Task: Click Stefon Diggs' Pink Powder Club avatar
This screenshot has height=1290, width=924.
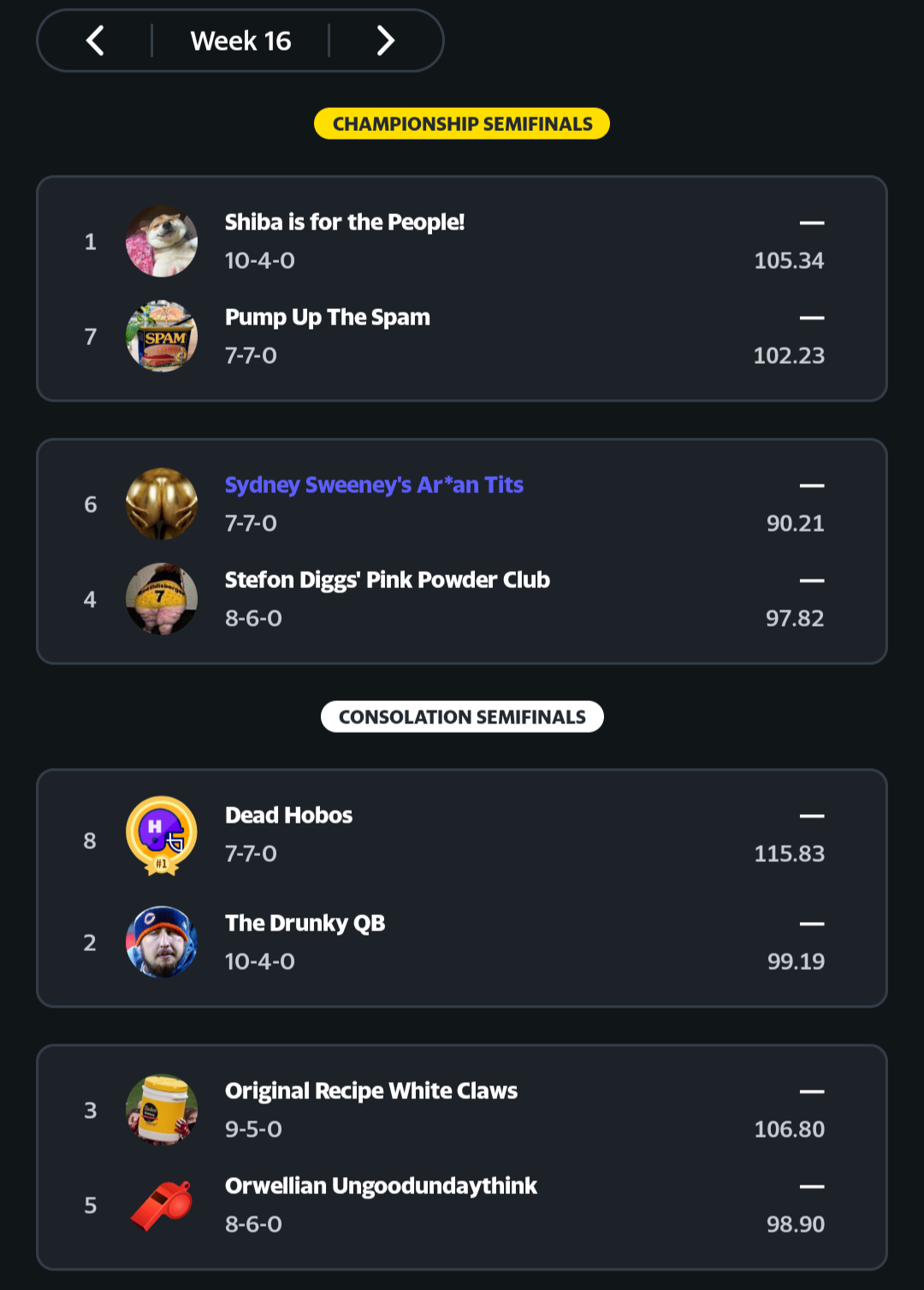Action: [x=162, y=599]
